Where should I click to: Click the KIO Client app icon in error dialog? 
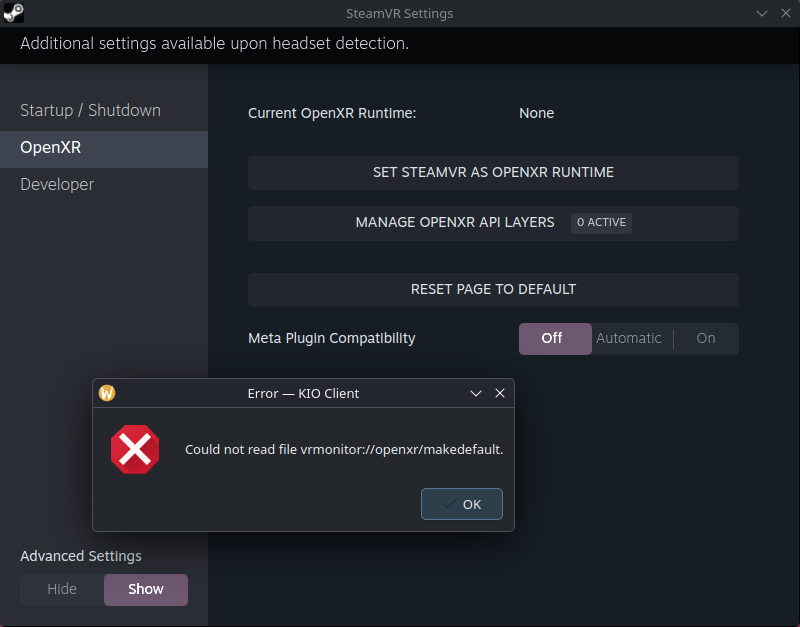point(107,393)
